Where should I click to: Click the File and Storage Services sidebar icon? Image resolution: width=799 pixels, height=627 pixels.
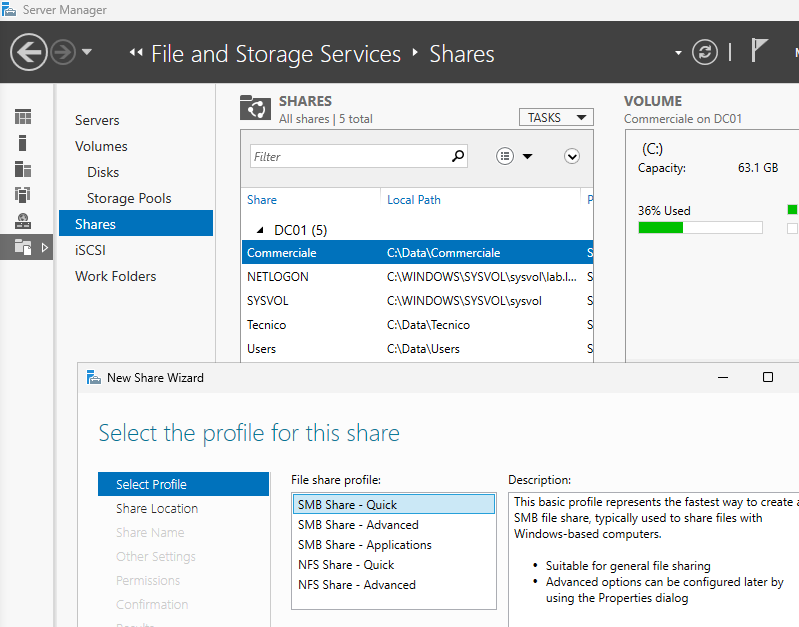(22, 247)
